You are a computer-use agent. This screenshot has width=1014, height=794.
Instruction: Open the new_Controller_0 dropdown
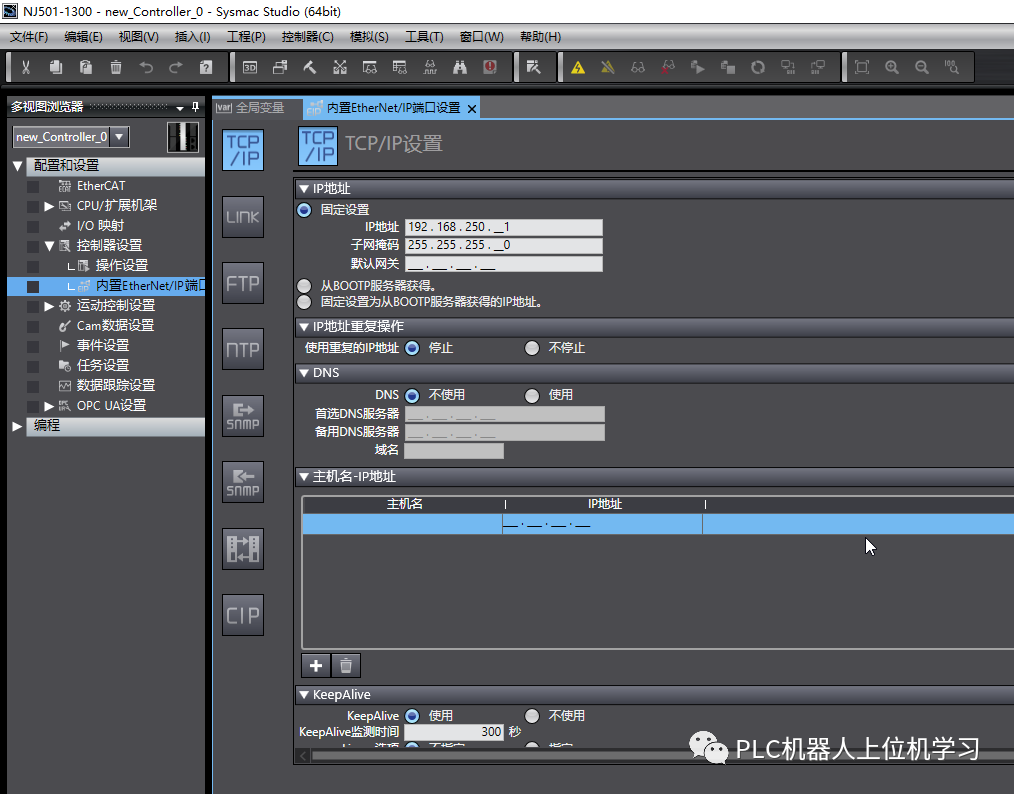(120, 136)
